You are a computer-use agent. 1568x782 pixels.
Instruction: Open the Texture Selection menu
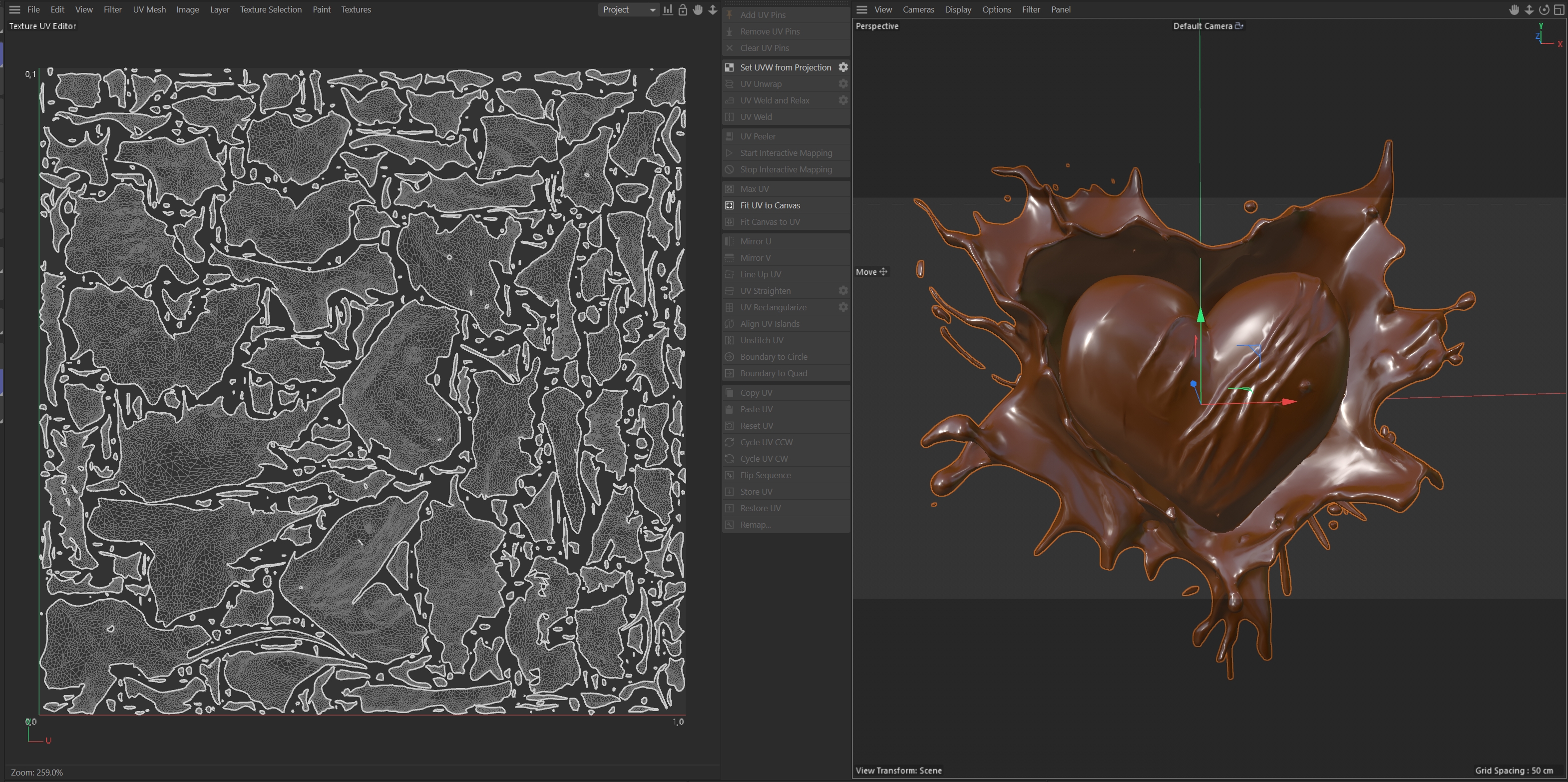coord(270,10)
